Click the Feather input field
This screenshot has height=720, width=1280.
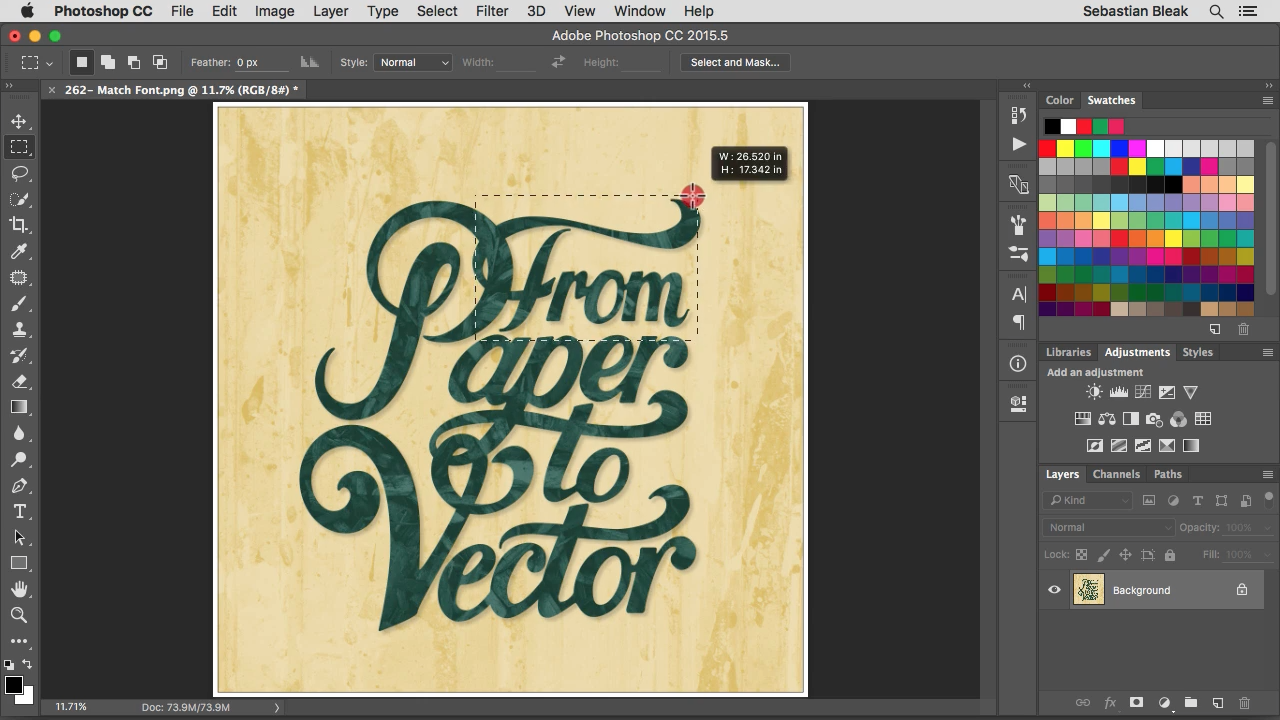click(262, 62)
